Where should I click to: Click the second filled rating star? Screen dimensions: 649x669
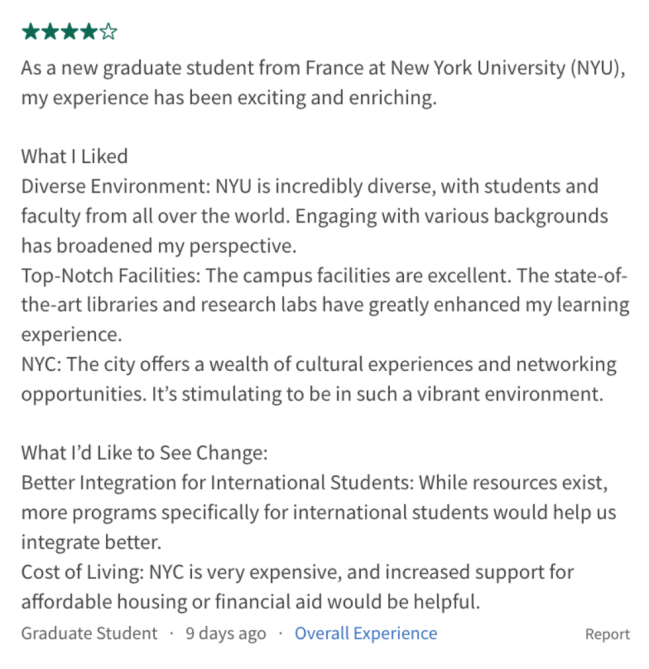click(49, 32)
